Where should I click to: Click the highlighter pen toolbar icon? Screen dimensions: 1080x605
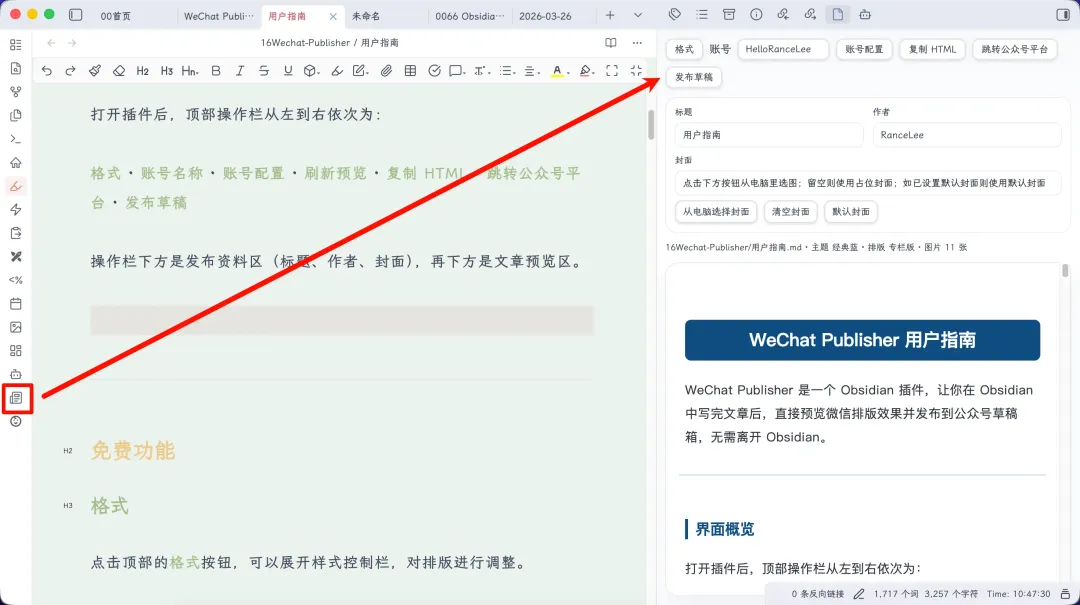pyautogui.click(x=337, y=71)
